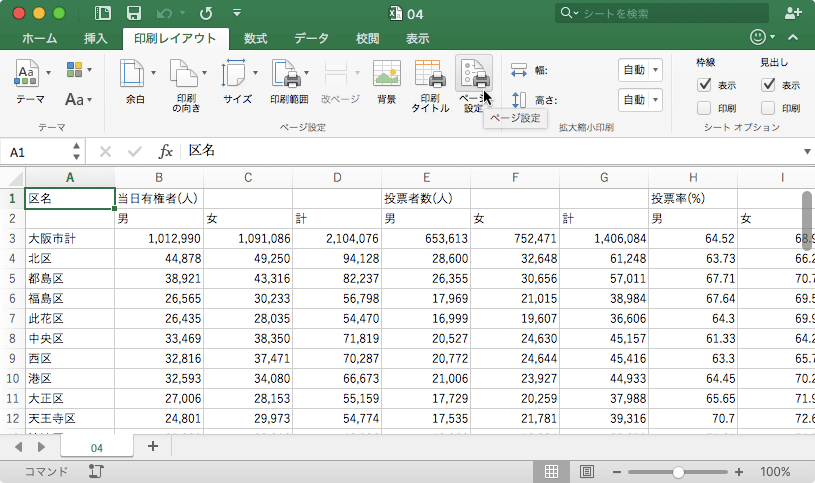Click the undo arrow icon
815x483 pixels.
(164, 13)
